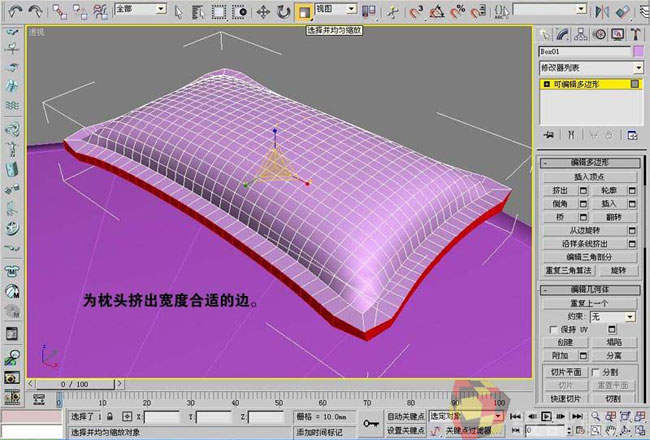Viewport: 650px width, 440px height.
Task: Click the 轮廓 outline button
Action: 609,190
